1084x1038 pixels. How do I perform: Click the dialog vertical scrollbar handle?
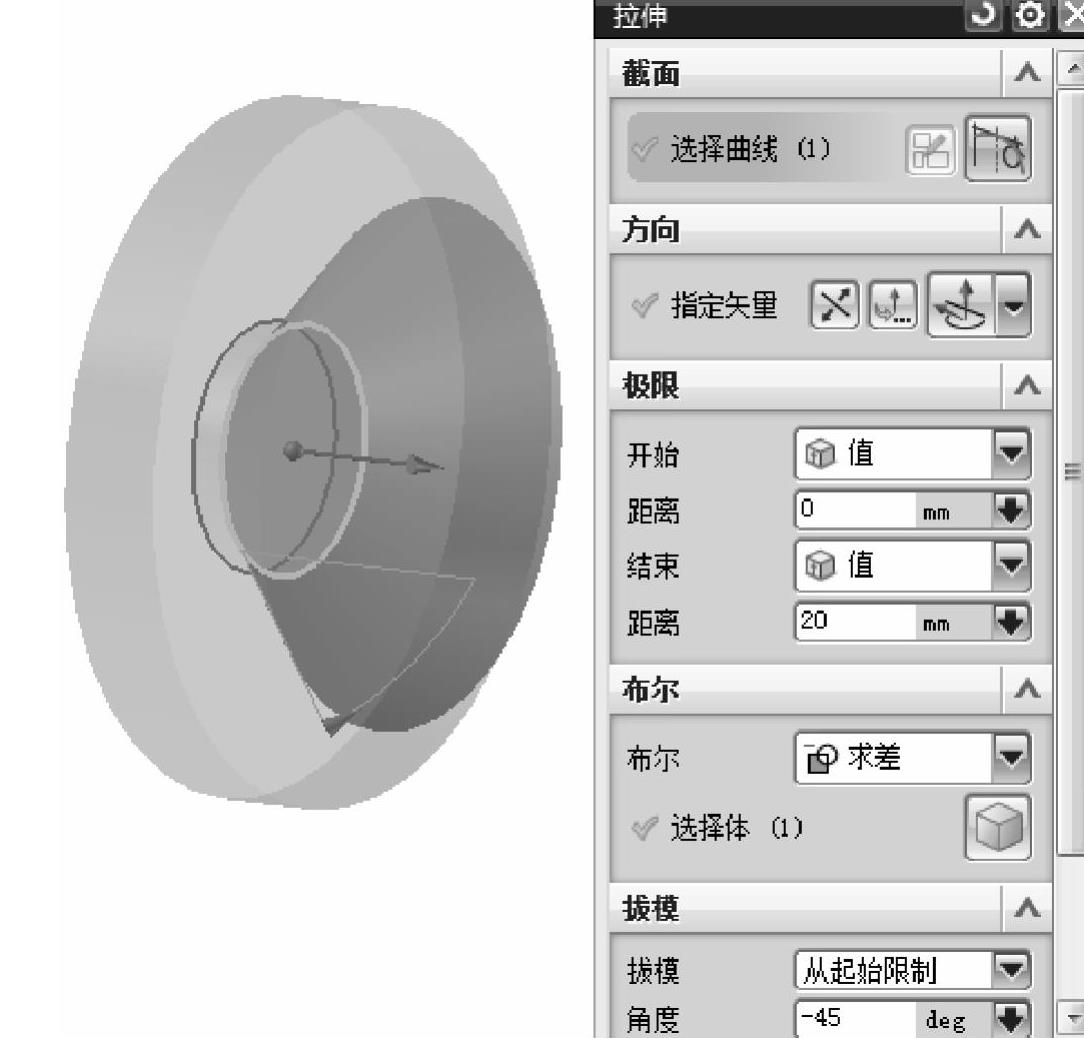pyautogui.click(x=1072, y=471)
